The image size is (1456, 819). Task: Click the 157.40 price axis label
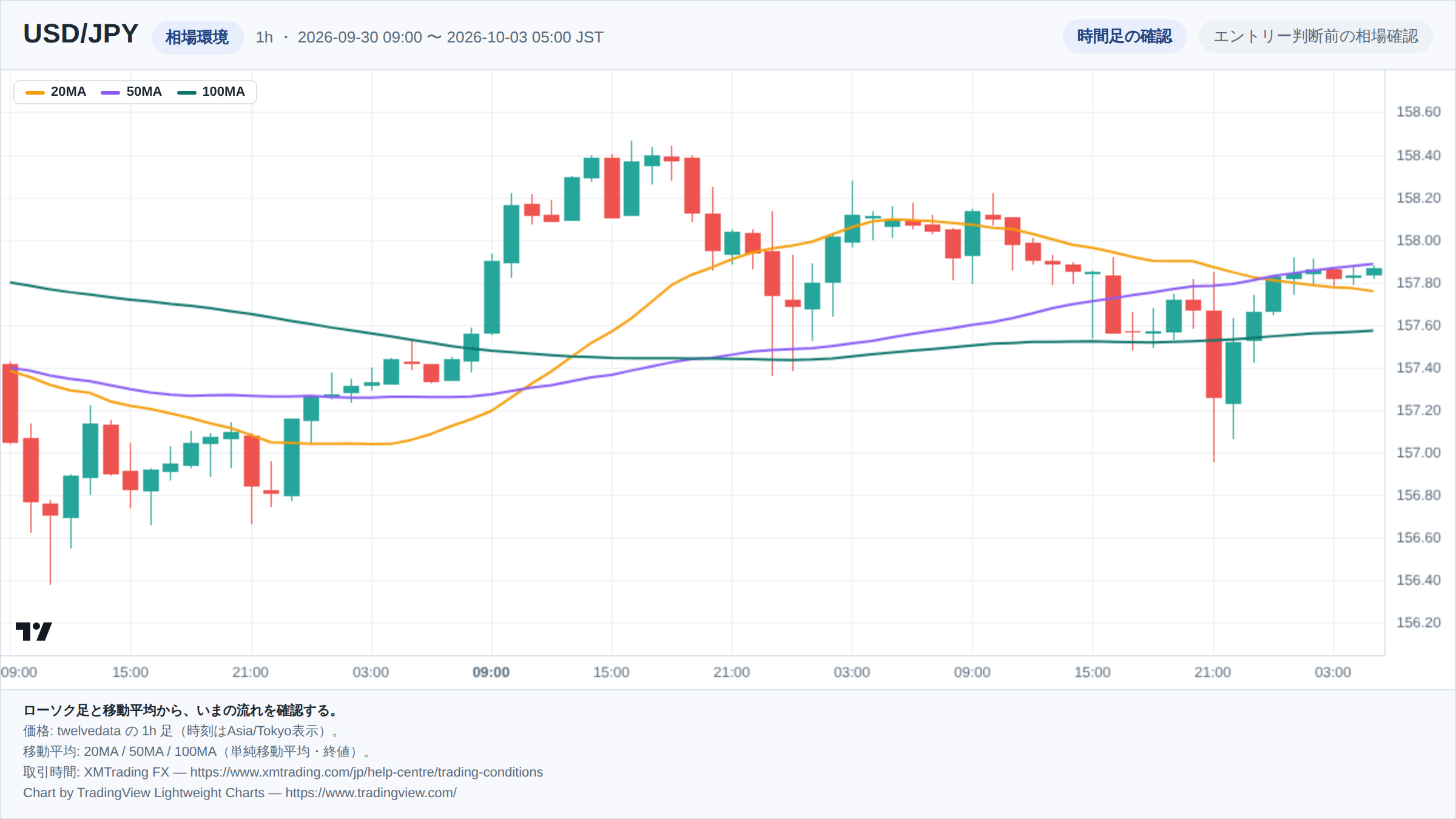pyautogui.click(x=1418, y=368)
